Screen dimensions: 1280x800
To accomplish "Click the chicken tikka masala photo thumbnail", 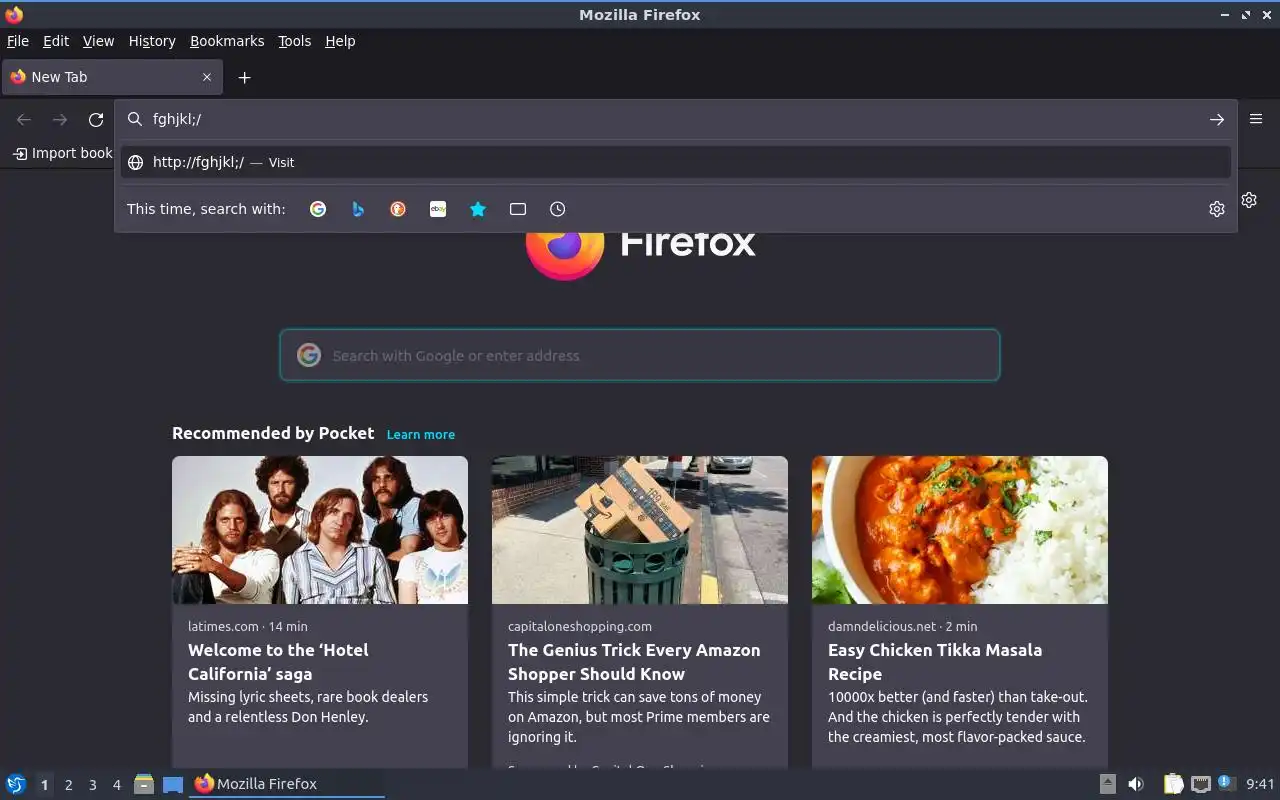I will pyautogui.click(x=960, y=530).
